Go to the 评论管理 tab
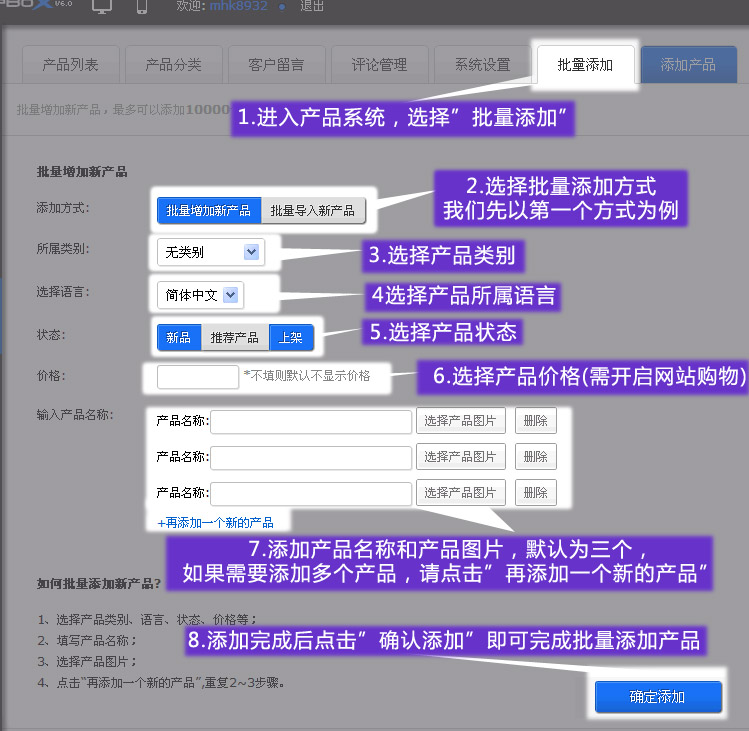Screen dimensions: 749x731 (x=380, y=65)
